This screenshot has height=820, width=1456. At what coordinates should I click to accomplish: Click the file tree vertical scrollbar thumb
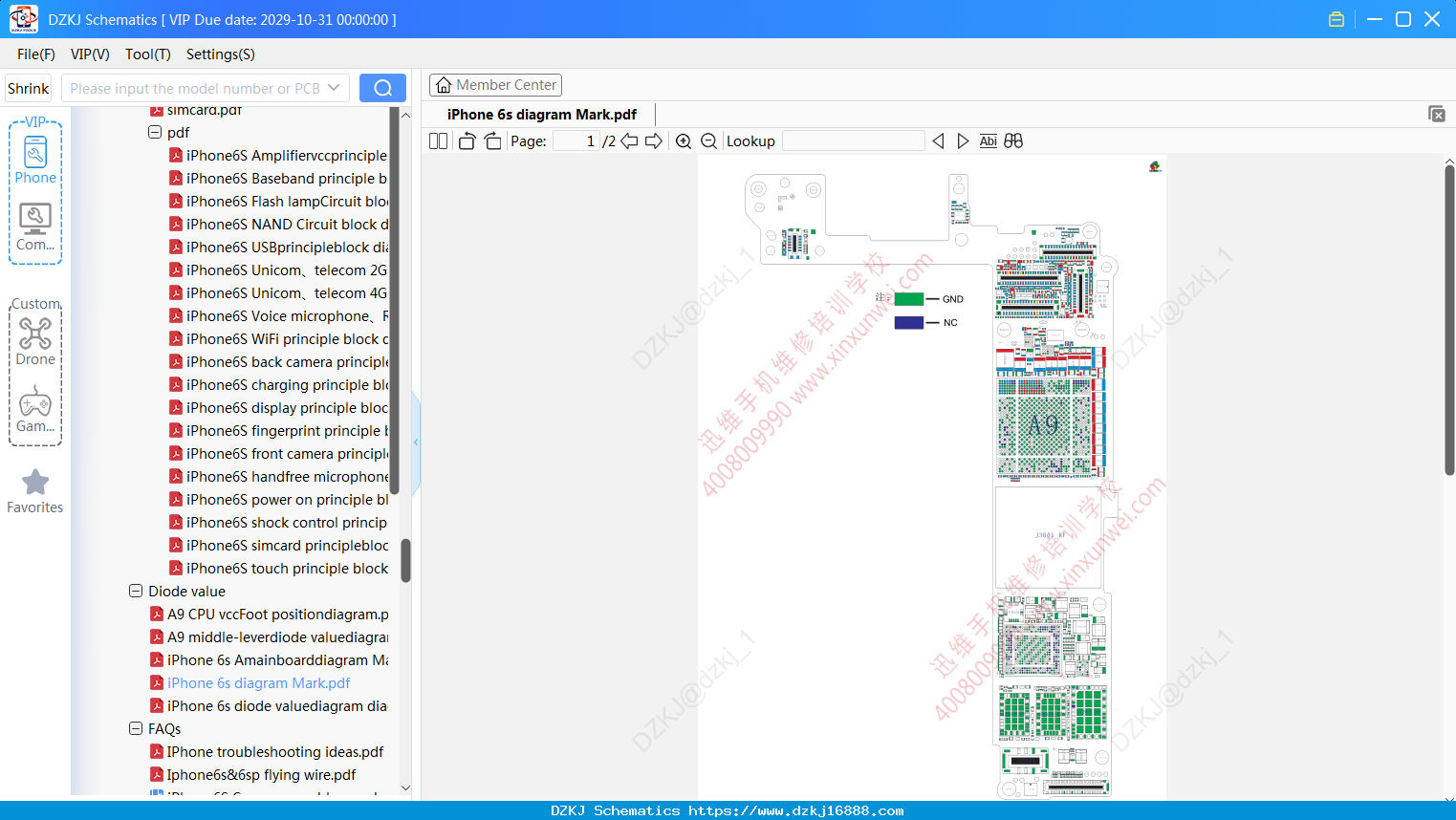point(405,560)
